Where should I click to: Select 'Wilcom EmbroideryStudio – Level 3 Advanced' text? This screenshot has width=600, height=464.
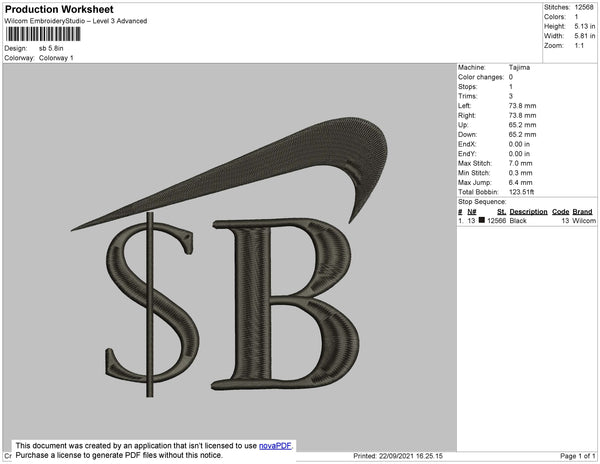[x=76, y=21]
